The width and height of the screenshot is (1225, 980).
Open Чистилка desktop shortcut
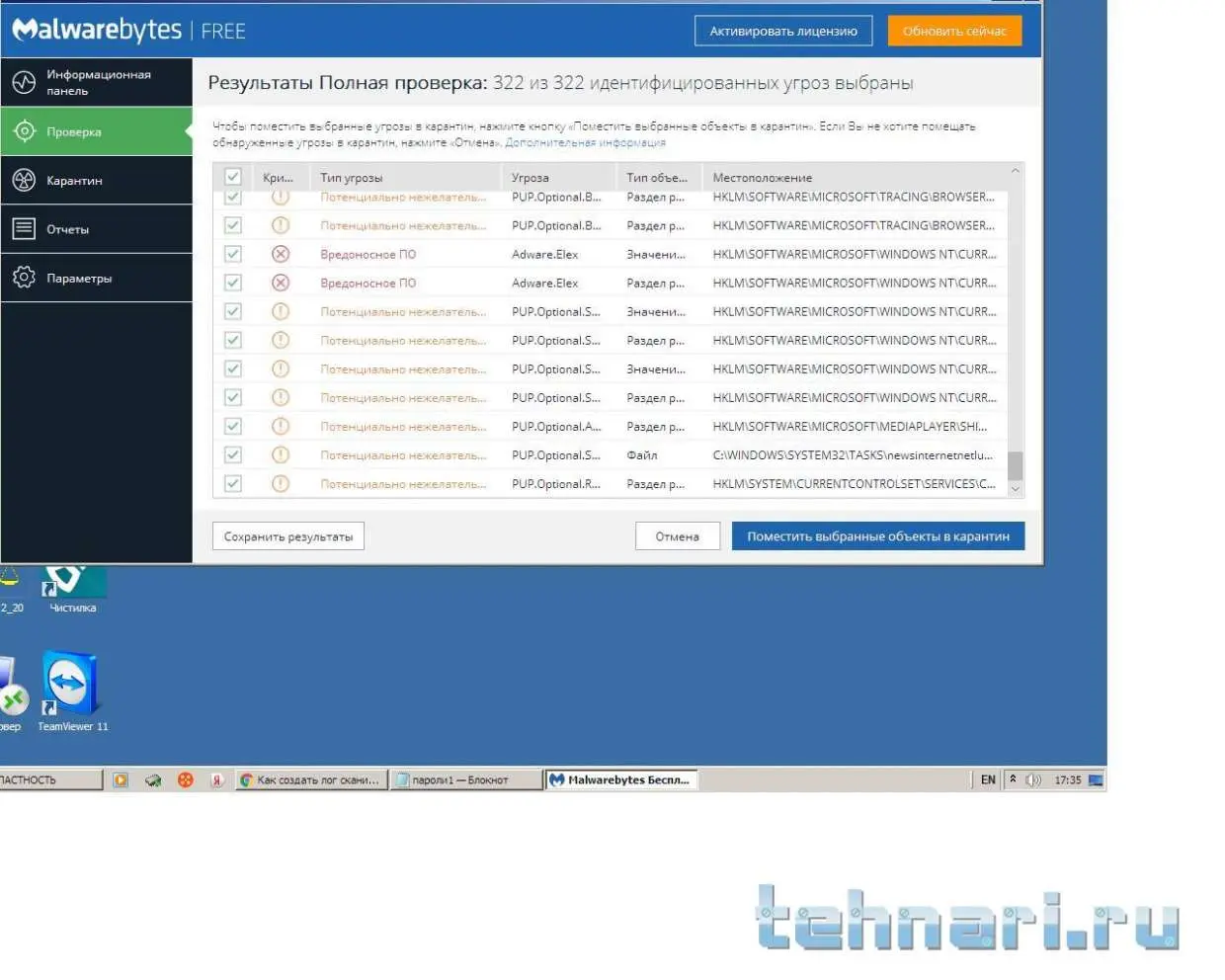(73, 589)
